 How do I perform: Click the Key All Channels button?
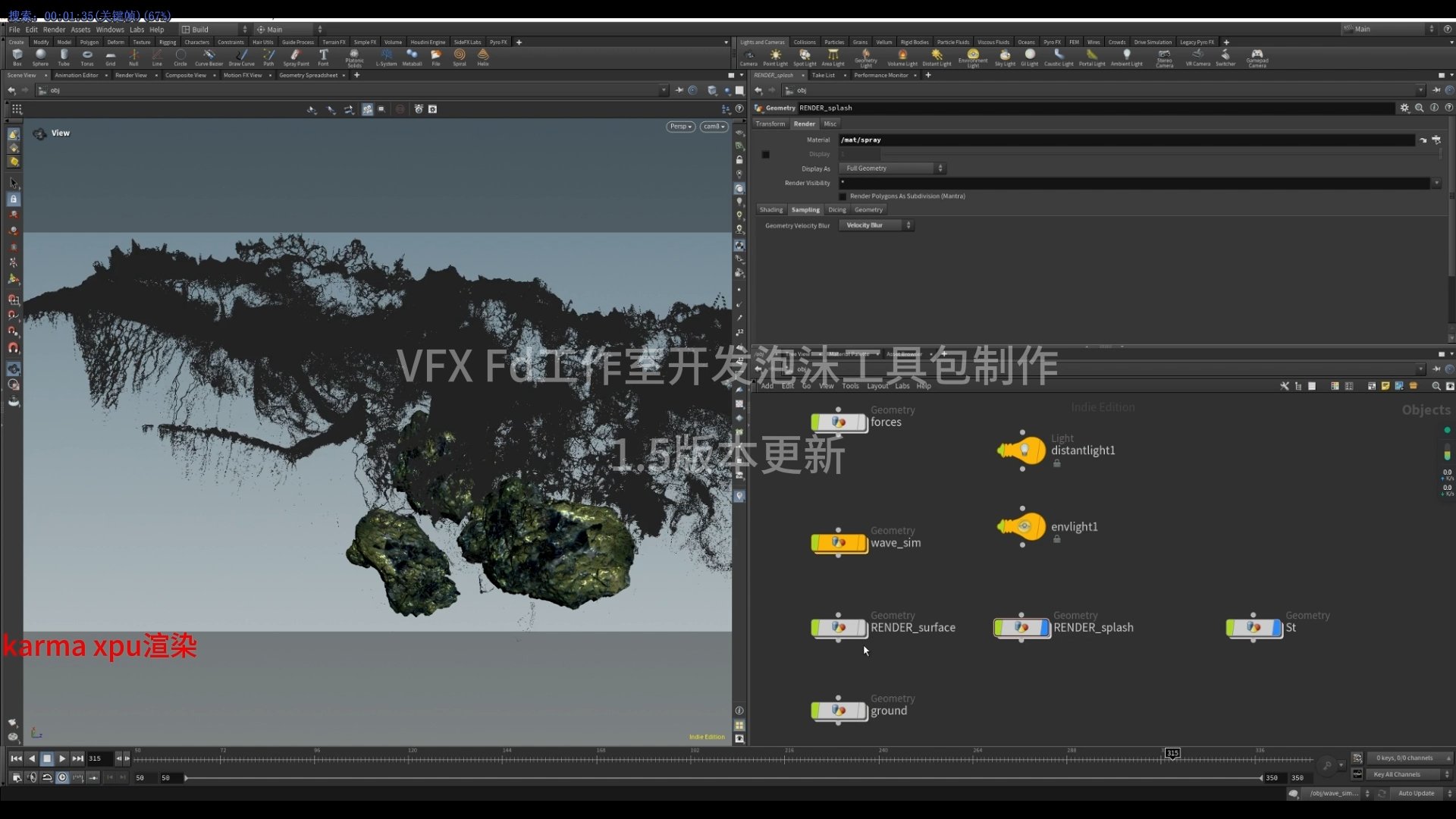pyautogui.click(x=1399, y=774)
